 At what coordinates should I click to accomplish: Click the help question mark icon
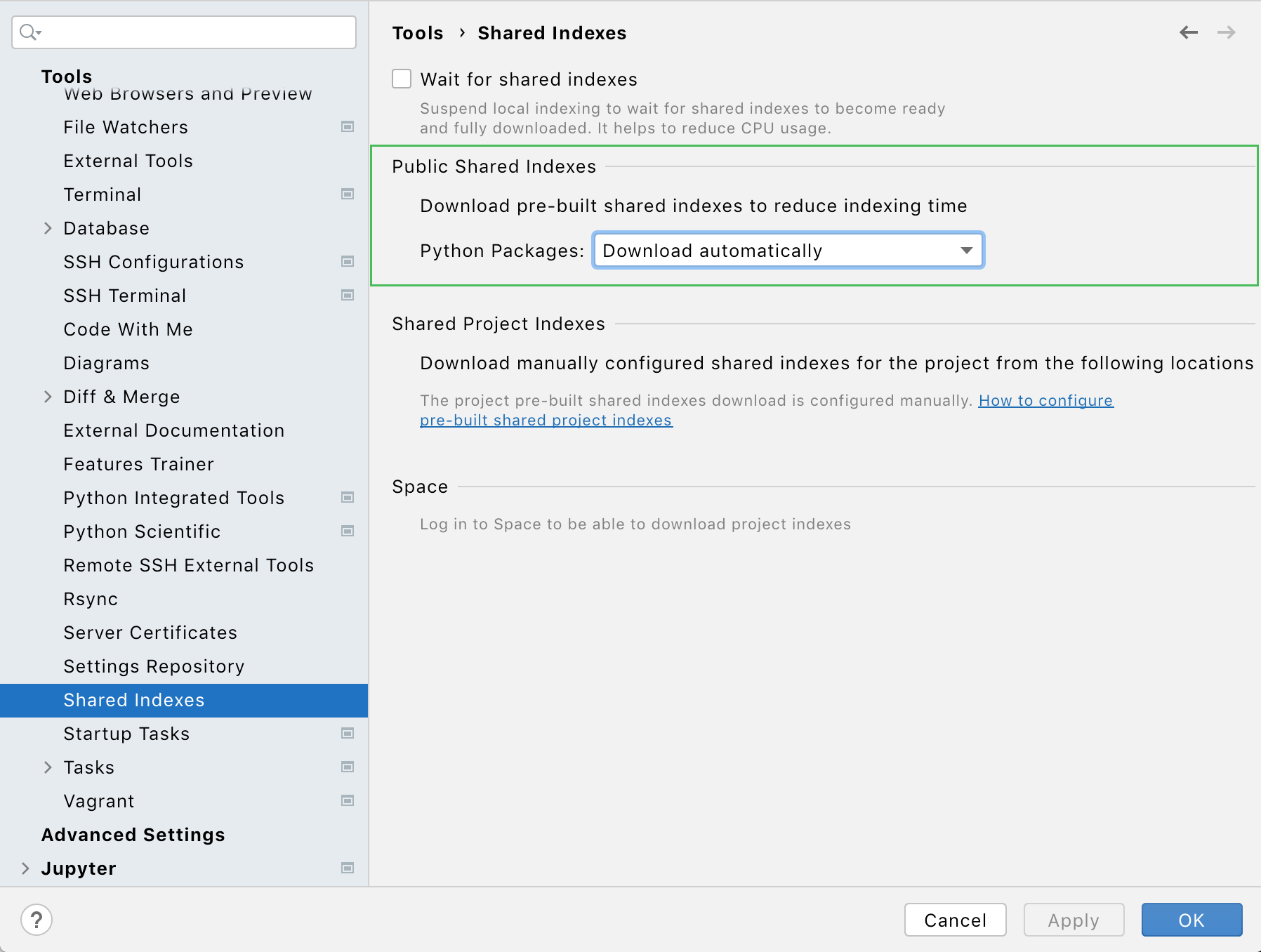tap(37, 919)
